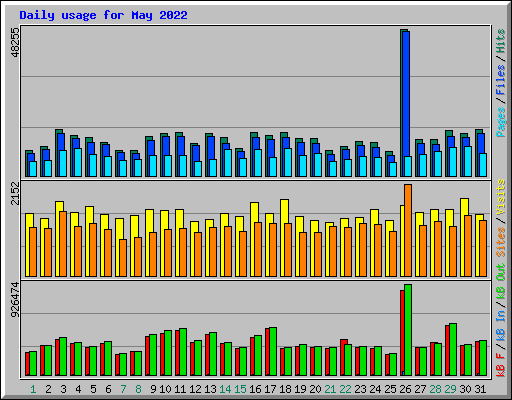The image size is (512, 400).
Task: Click the cyan Pages bar for day 4
Action: click(78, 162)
